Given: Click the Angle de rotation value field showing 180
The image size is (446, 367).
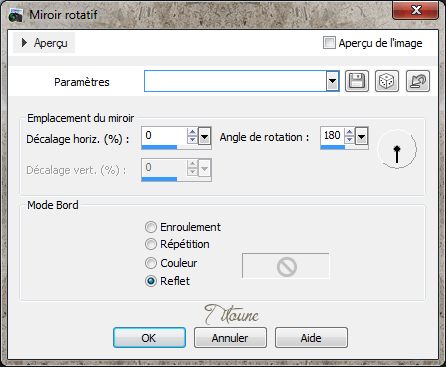Looking at the screenshot, I should [x=333, y=136].
